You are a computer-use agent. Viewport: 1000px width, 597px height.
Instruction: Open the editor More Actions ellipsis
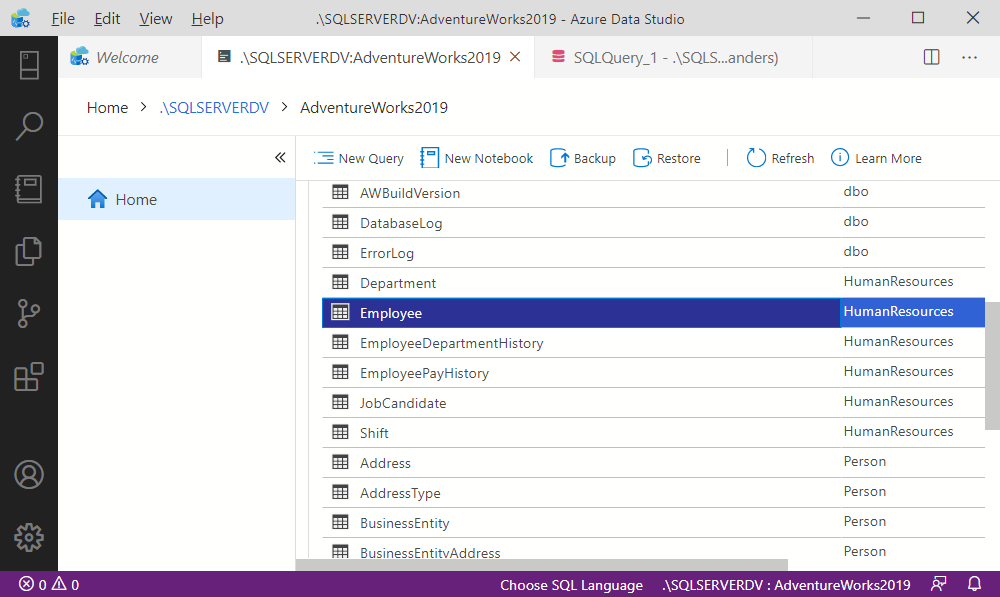tap(969, 57)
